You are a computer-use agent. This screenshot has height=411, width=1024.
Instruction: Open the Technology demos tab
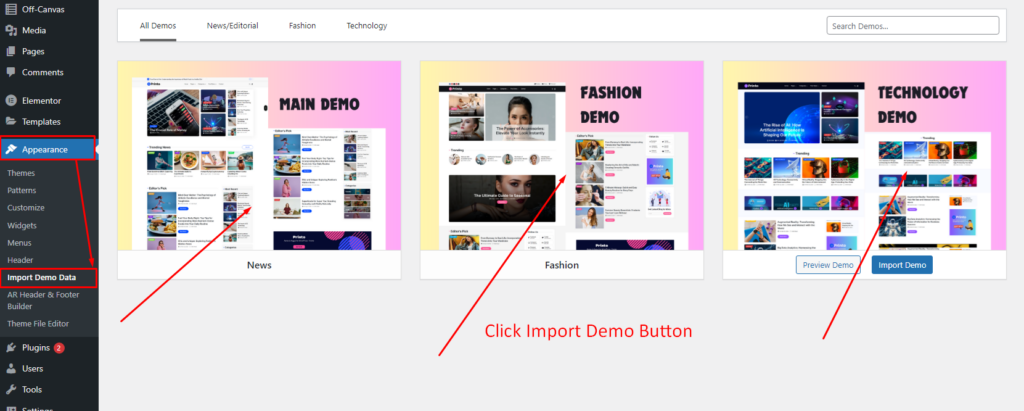click(x=366, y=25)
